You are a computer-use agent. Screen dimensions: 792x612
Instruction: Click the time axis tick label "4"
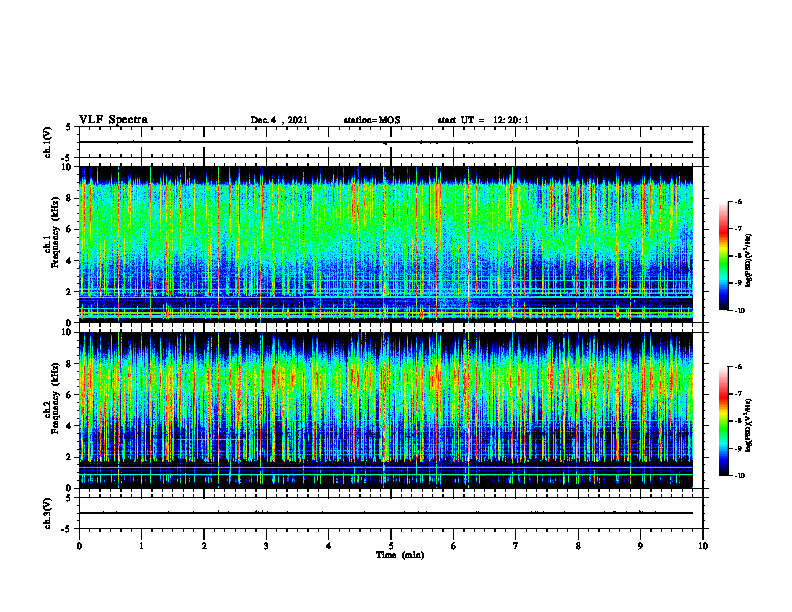(329, 546)
